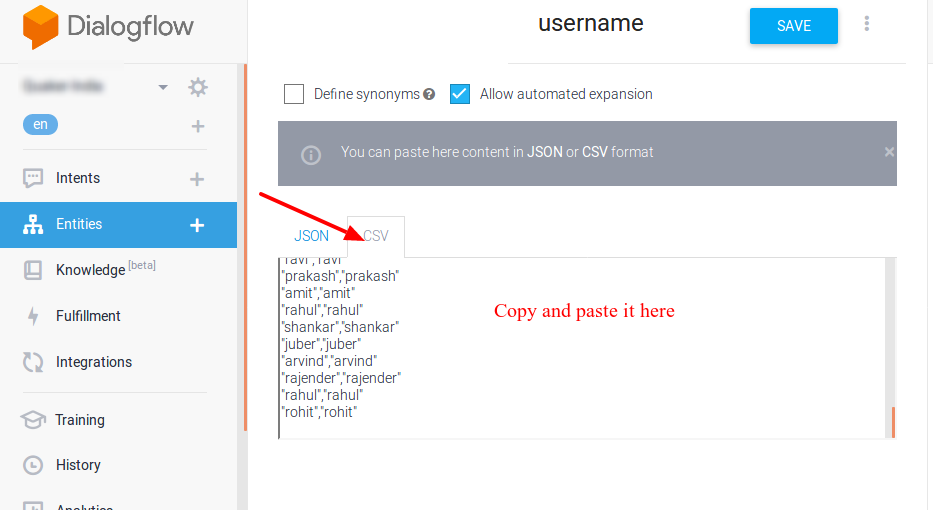933x510 pixels.
Task: Click the History clock icon
Action: (33, 465)
